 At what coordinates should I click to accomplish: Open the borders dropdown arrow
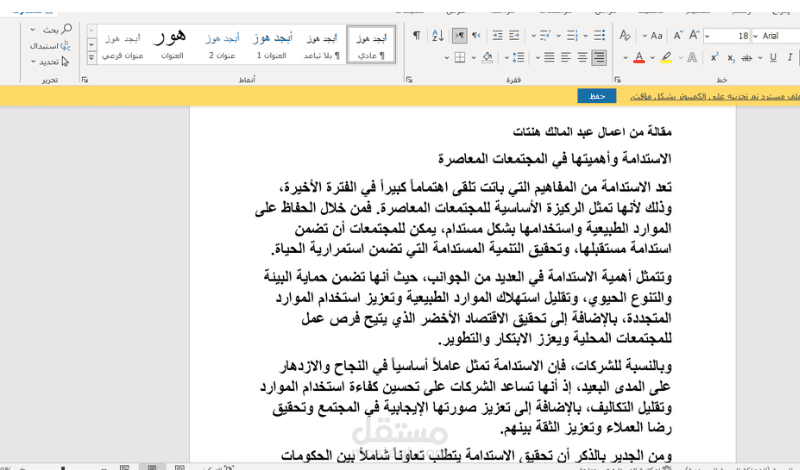pos(447,58)
